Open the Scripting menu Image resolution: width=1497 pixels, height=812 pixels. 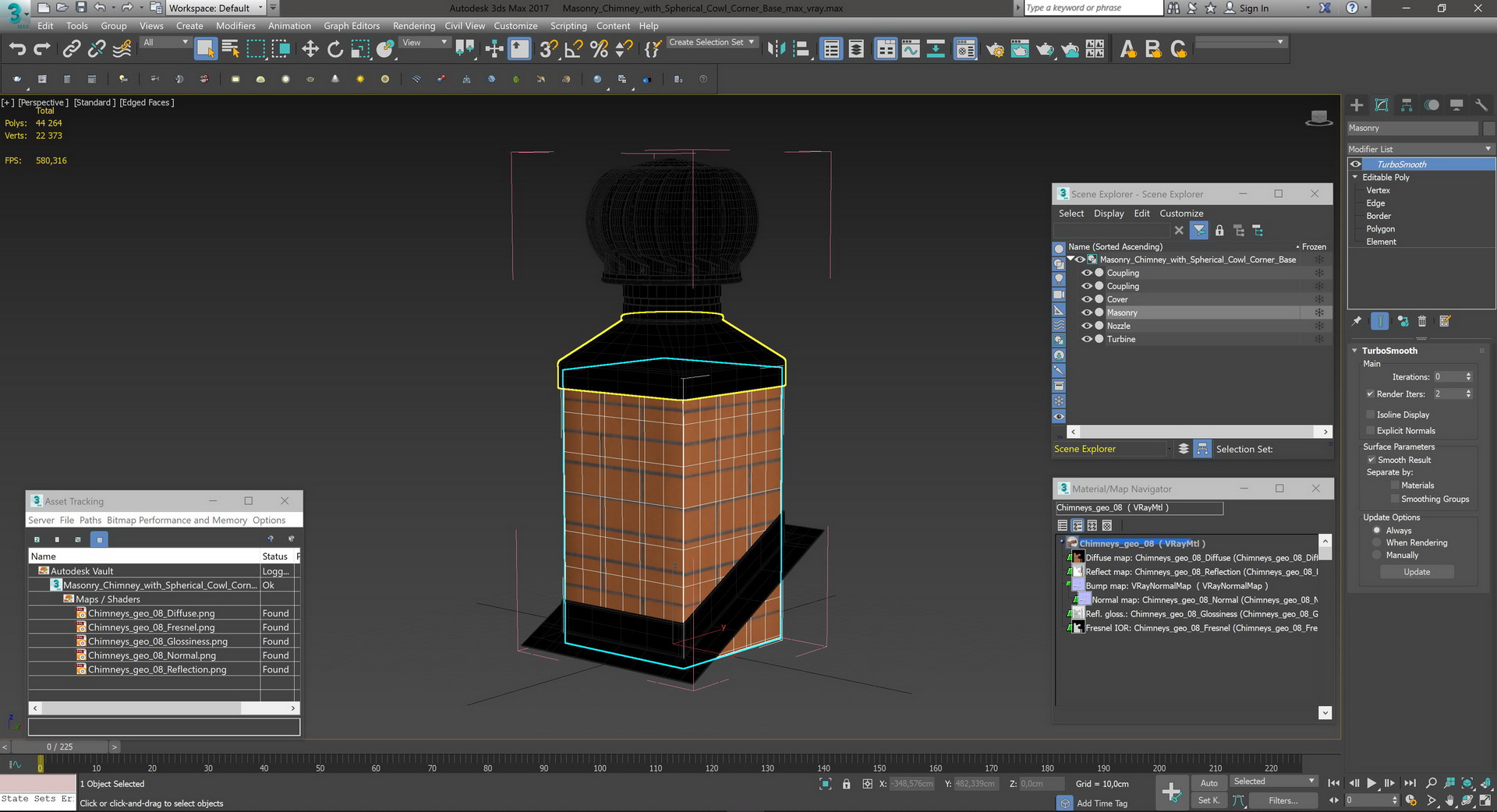pyautogui.click(x=568, y=26)
